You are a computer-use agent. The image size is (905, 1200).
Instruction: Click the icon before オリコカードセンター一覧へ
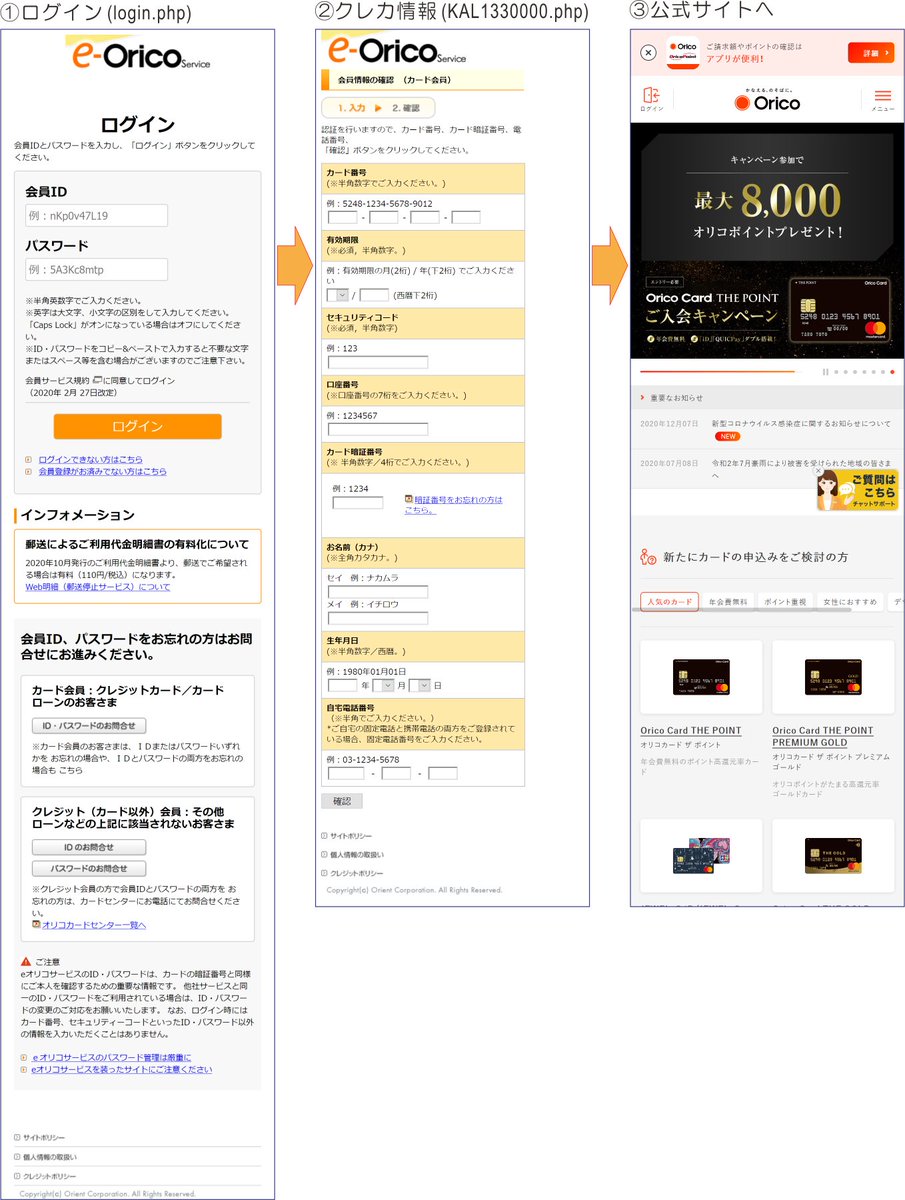click(x=36, y=924)
